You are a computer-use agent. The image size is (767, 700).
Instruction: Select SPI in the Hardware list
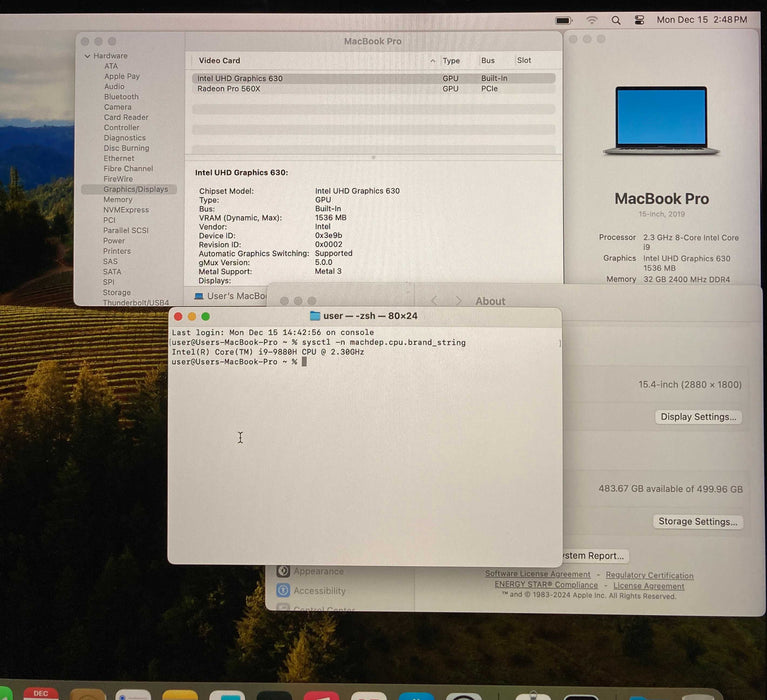coord(108,282)
